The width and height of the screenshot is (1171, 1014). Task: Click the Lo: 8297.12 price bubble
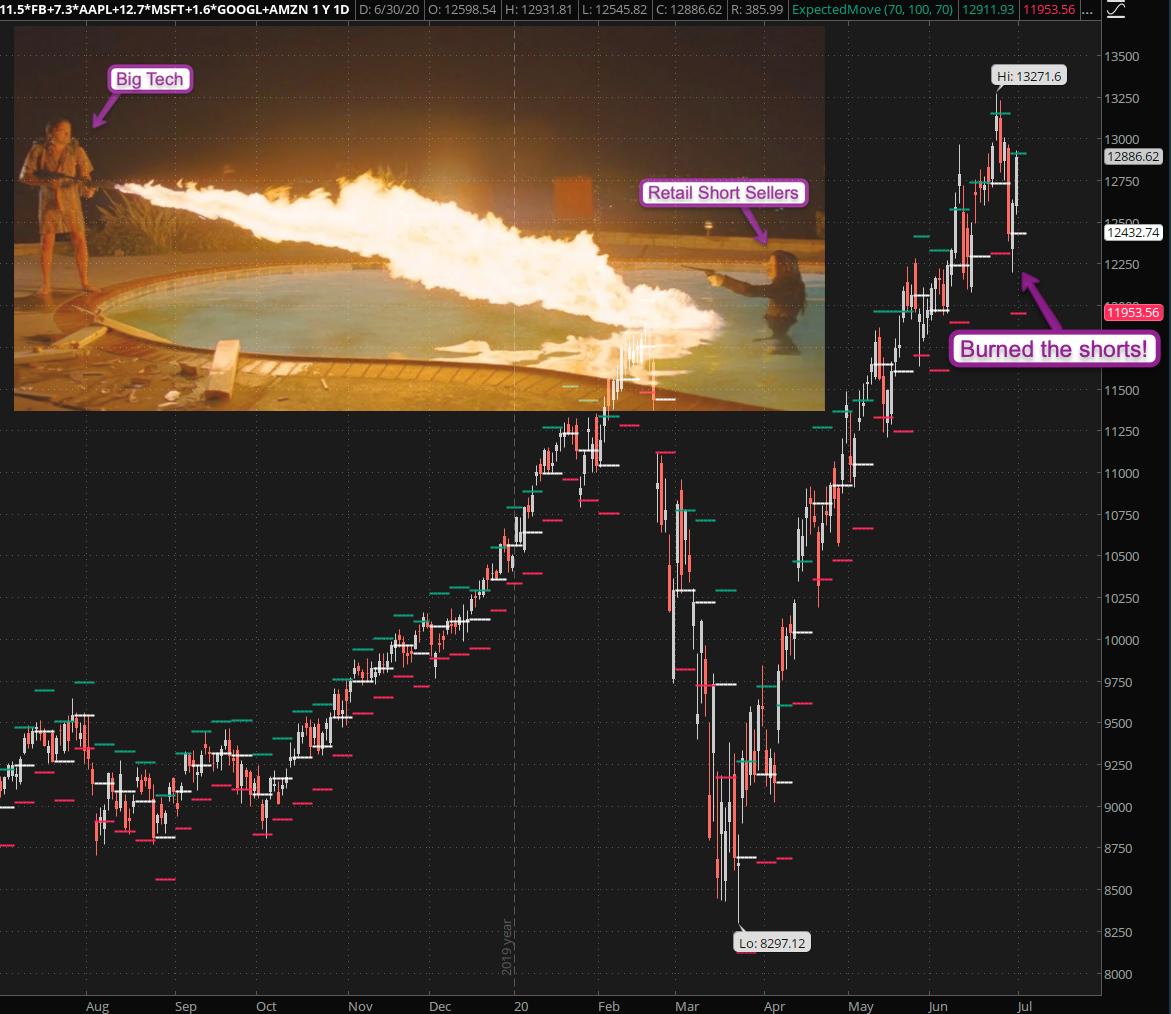772,943
